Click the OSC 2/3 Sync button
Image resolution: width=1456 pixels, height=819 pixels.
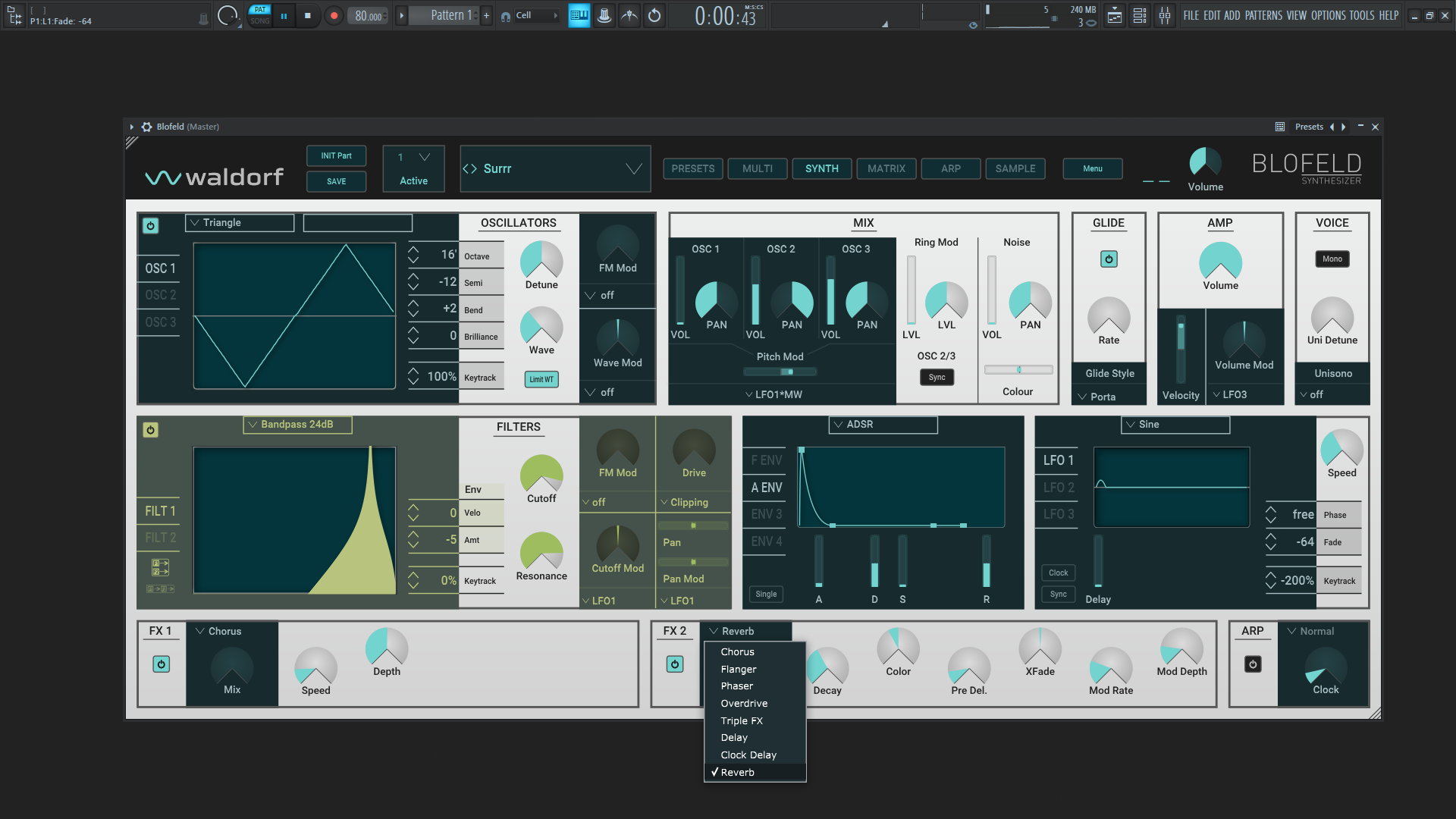click(937, 377)
